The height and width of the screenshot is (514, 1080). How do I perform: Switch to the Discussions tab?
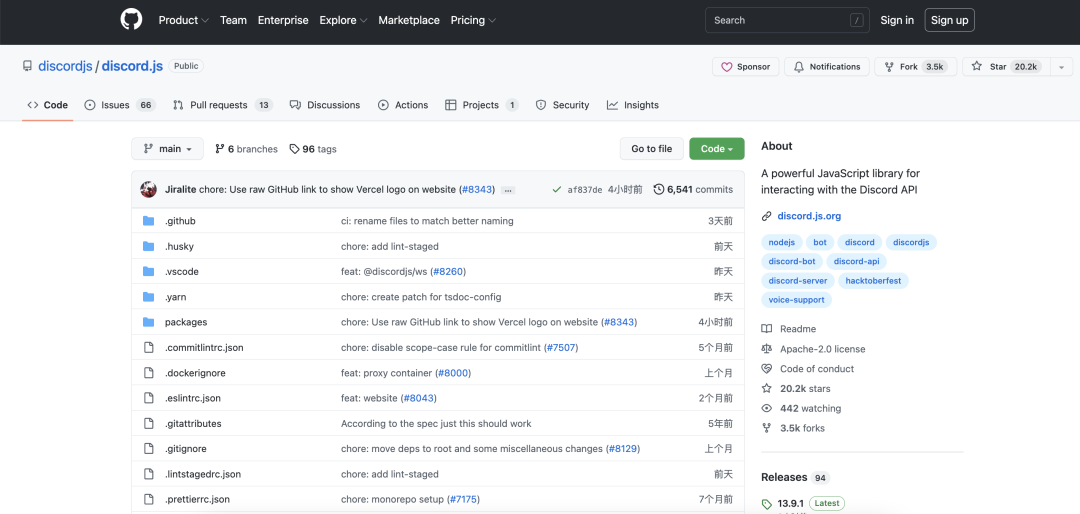click(325, 105)
